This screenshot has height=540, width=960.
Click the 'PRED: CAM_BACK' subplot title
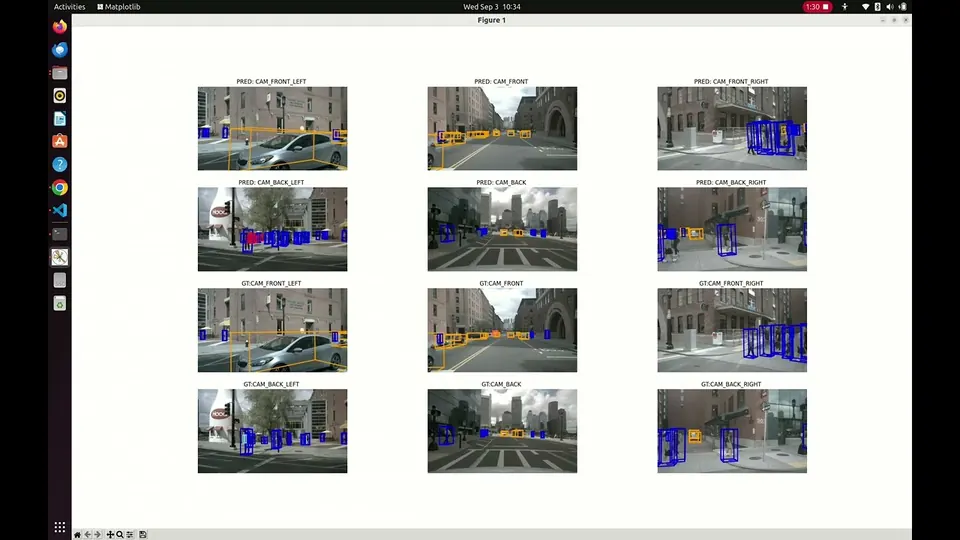pos(501,182)
